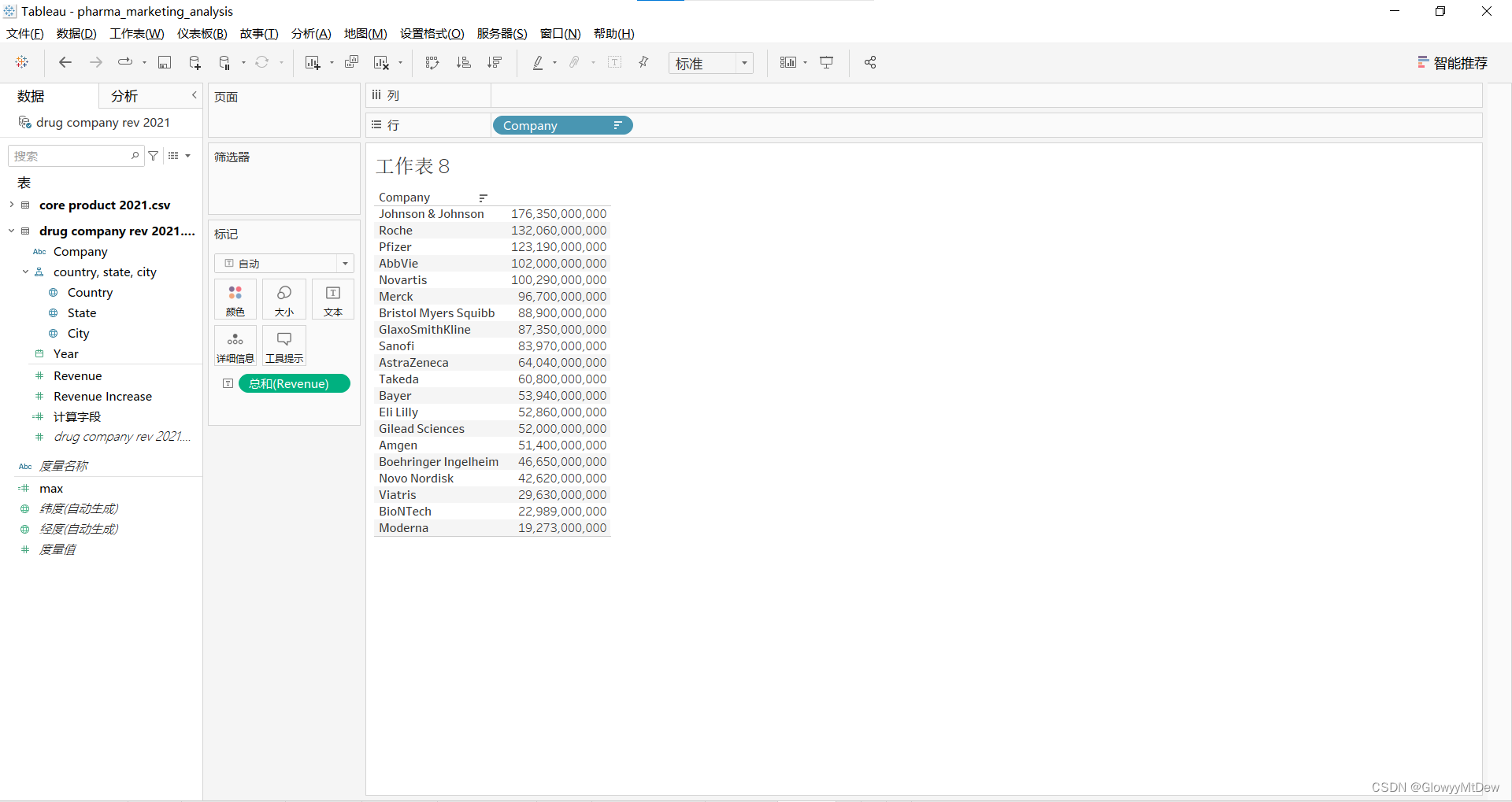Open the 数据(D) menu
1512x802 pixels.
click(76, 33)
